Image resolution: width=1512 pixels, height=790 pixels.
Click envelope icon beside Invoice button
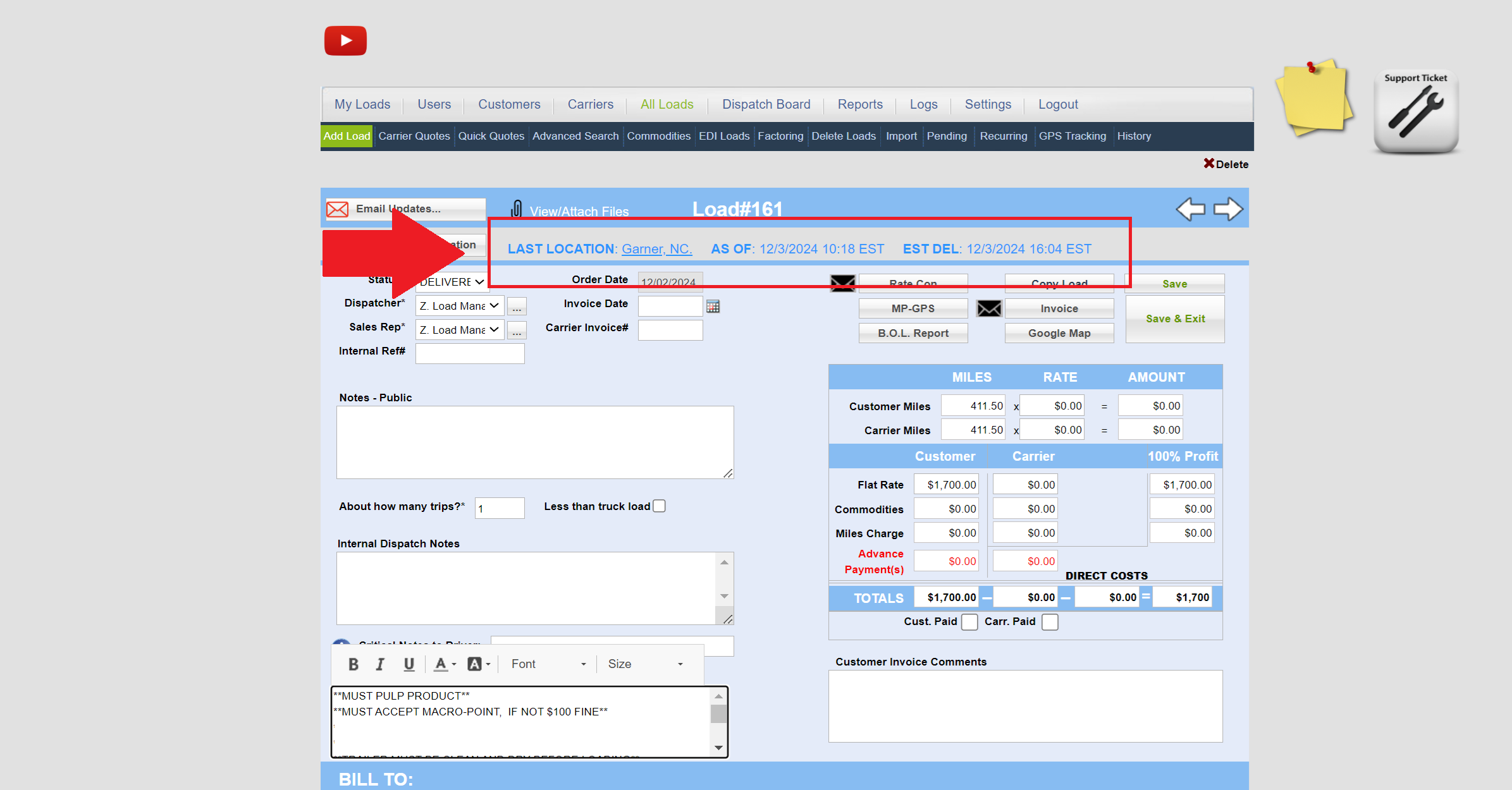(989, 308)
